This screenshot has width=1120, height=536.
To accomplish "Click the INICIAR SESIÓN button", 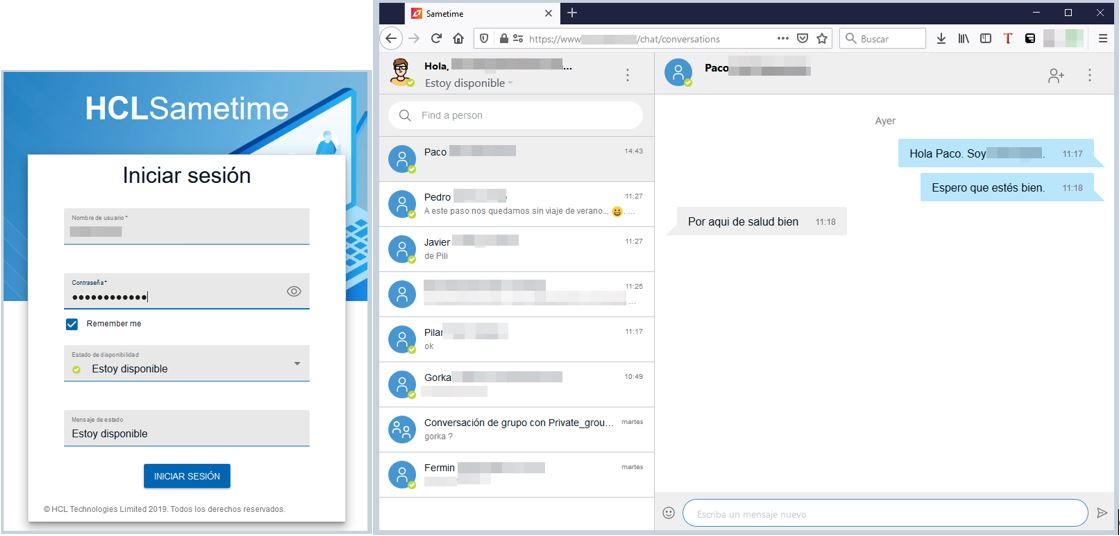I will 187,477.
